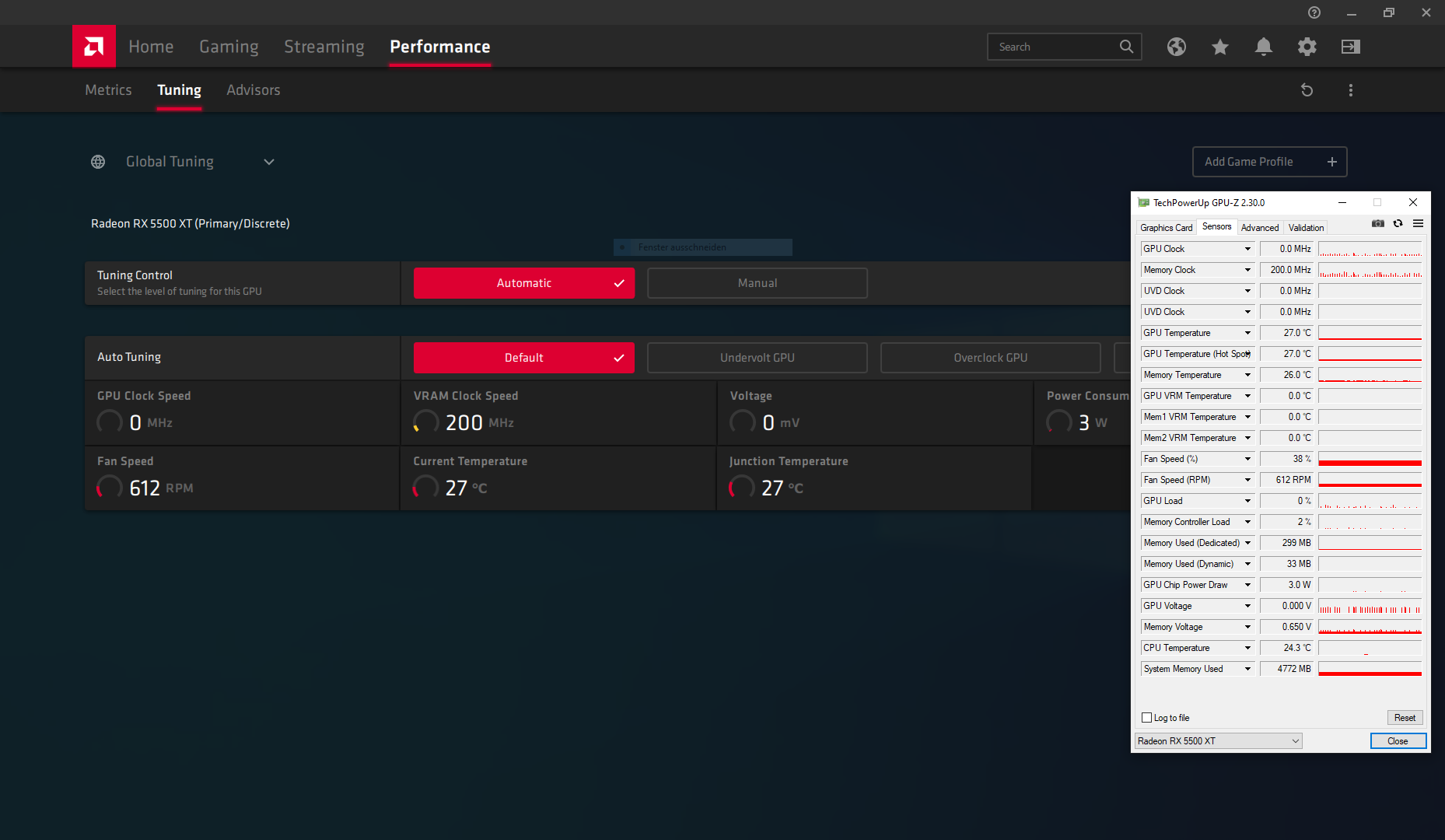Select Default auto tuning
Viewport: 1445px width, 840px height.
(x=524, y=358)
